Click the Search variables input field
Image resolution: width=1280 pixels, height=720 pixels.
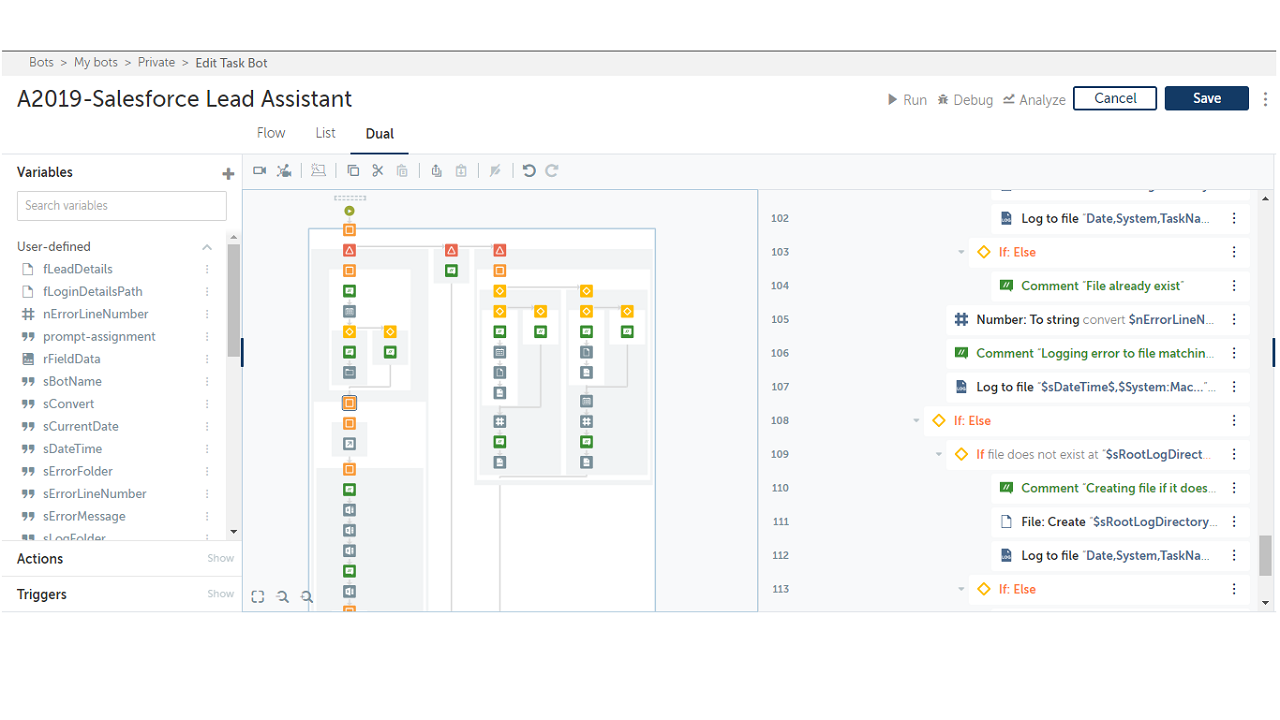click(x=122, y=206)
